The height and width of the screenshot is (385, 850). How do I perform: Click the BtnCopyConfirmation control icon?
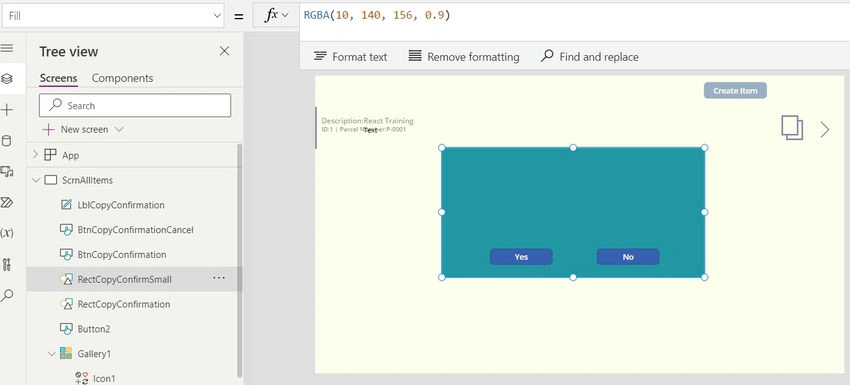[x=66, y=254]
